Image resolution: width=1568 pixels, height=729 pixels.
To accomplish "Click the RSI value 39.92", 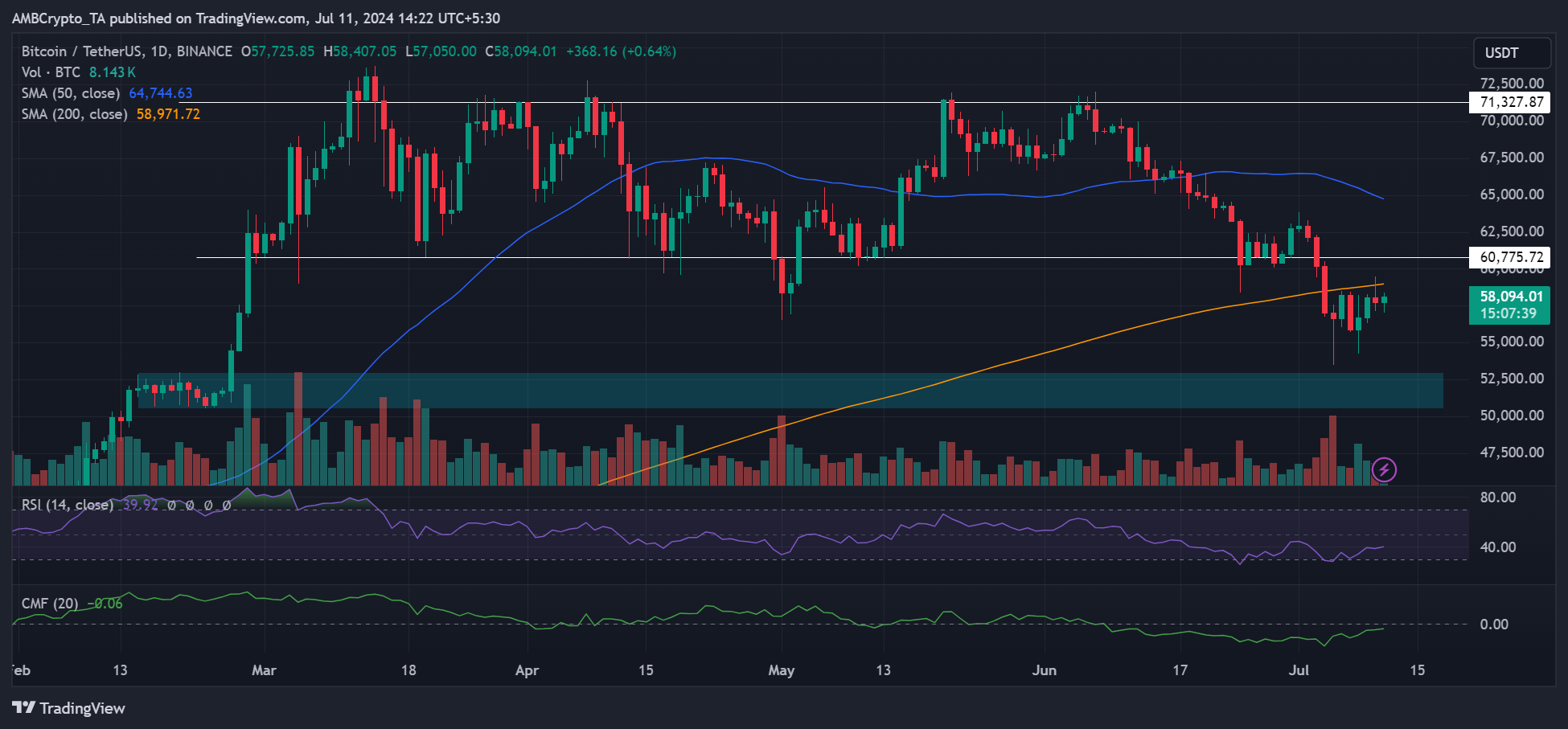I will click(x=141, y=505).
